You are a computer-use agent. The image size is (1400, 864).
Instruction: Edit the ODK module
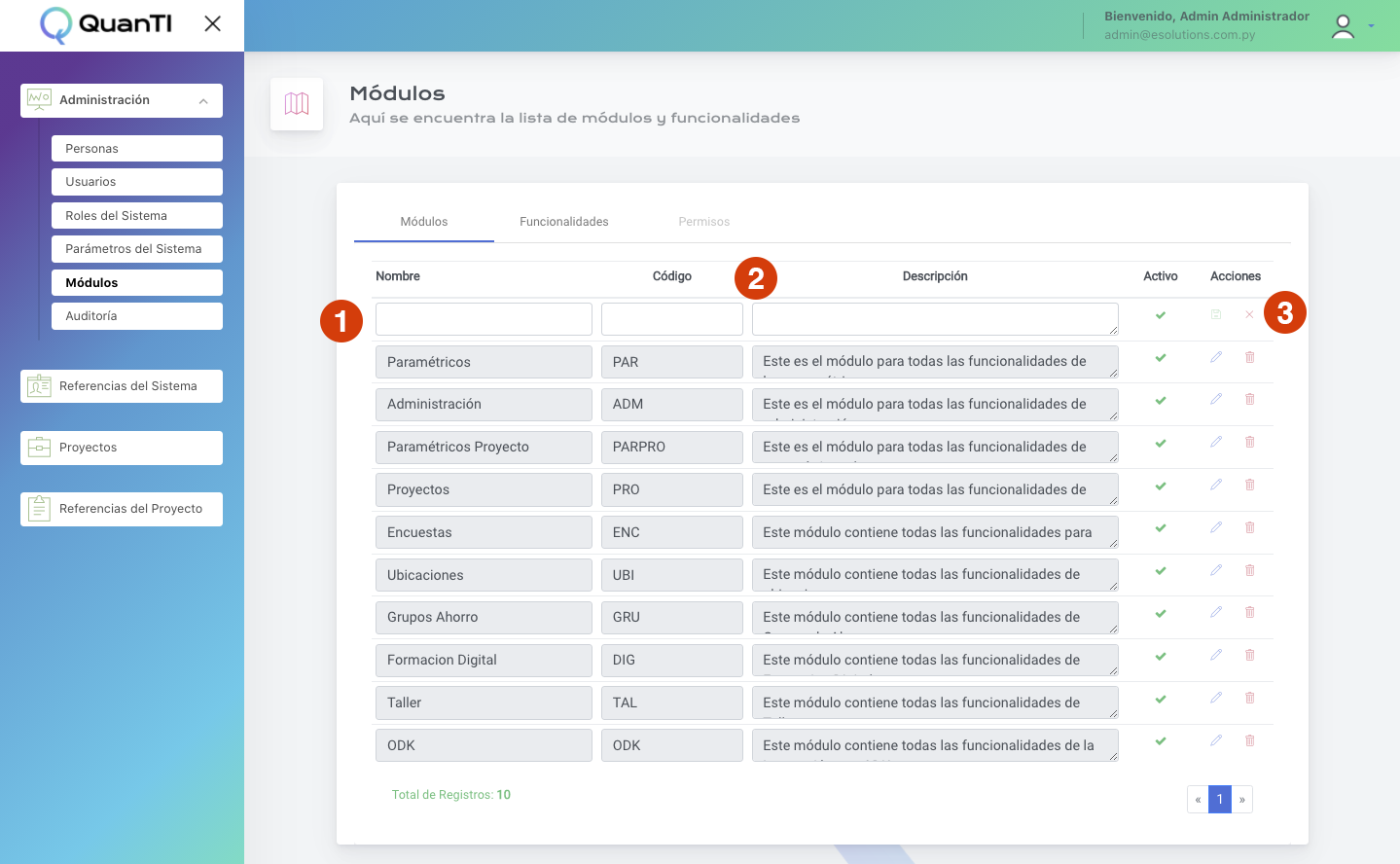tap(1216, 740)
